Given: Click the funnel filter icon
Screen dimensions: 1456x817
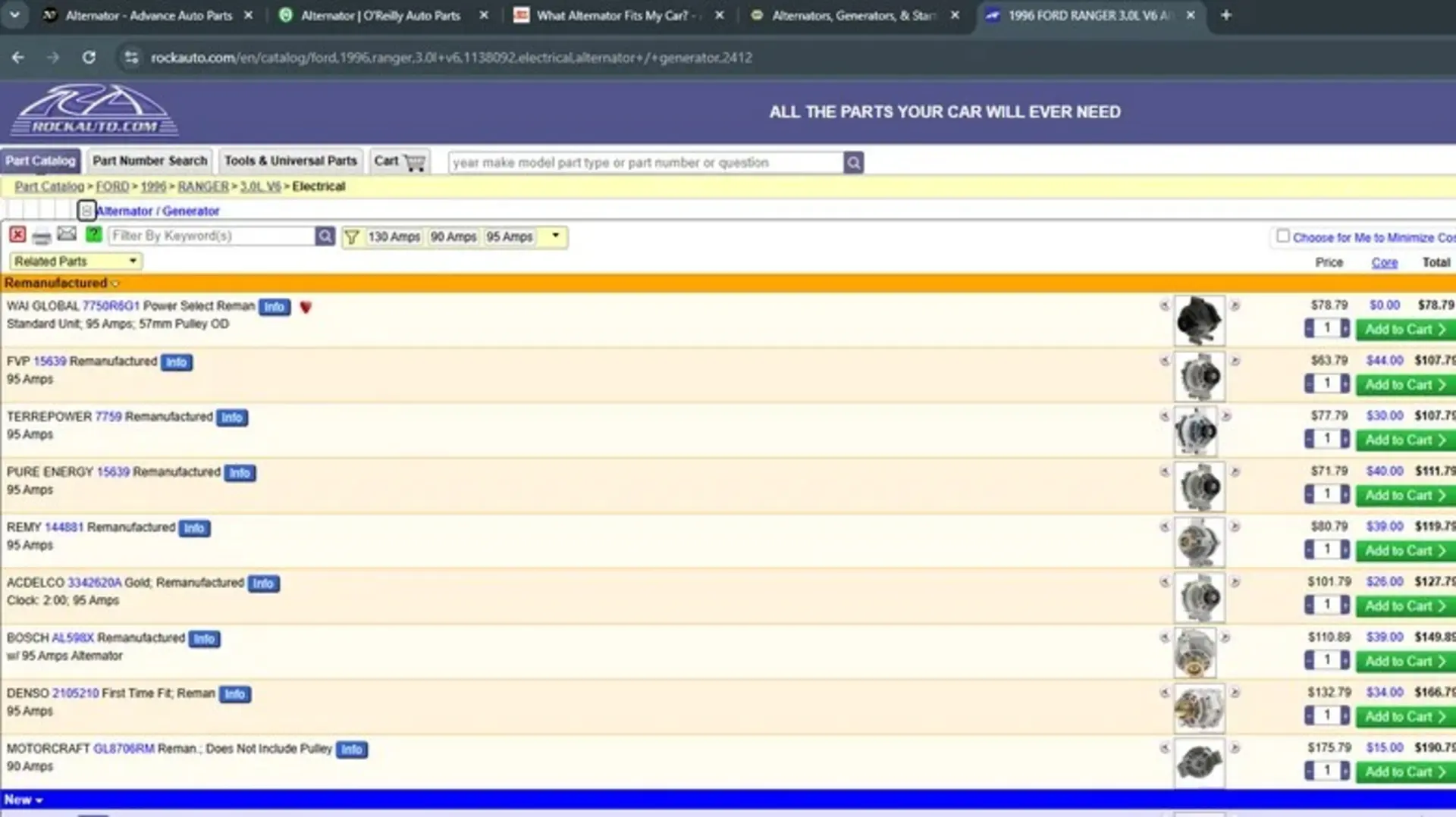Looking at the screenshot, I should click(x=352, y=237).
